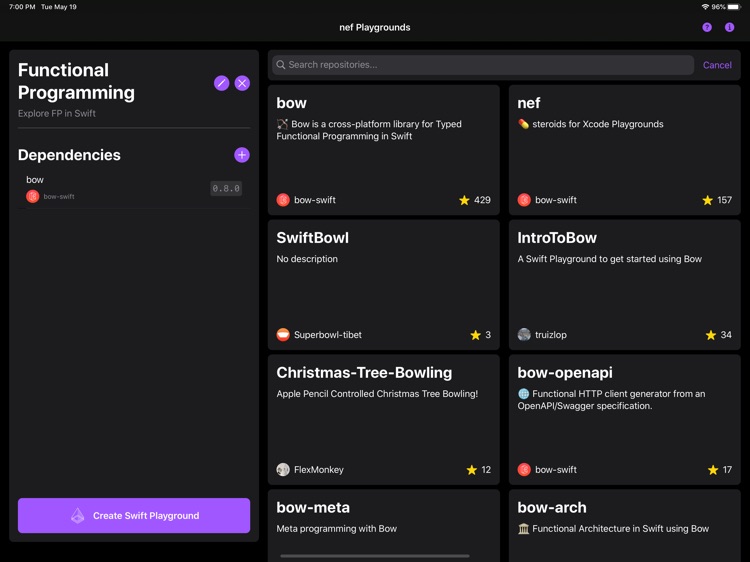Select the nef repository title
This screenshot has width=750, height=562.
[x=529, y=103]
